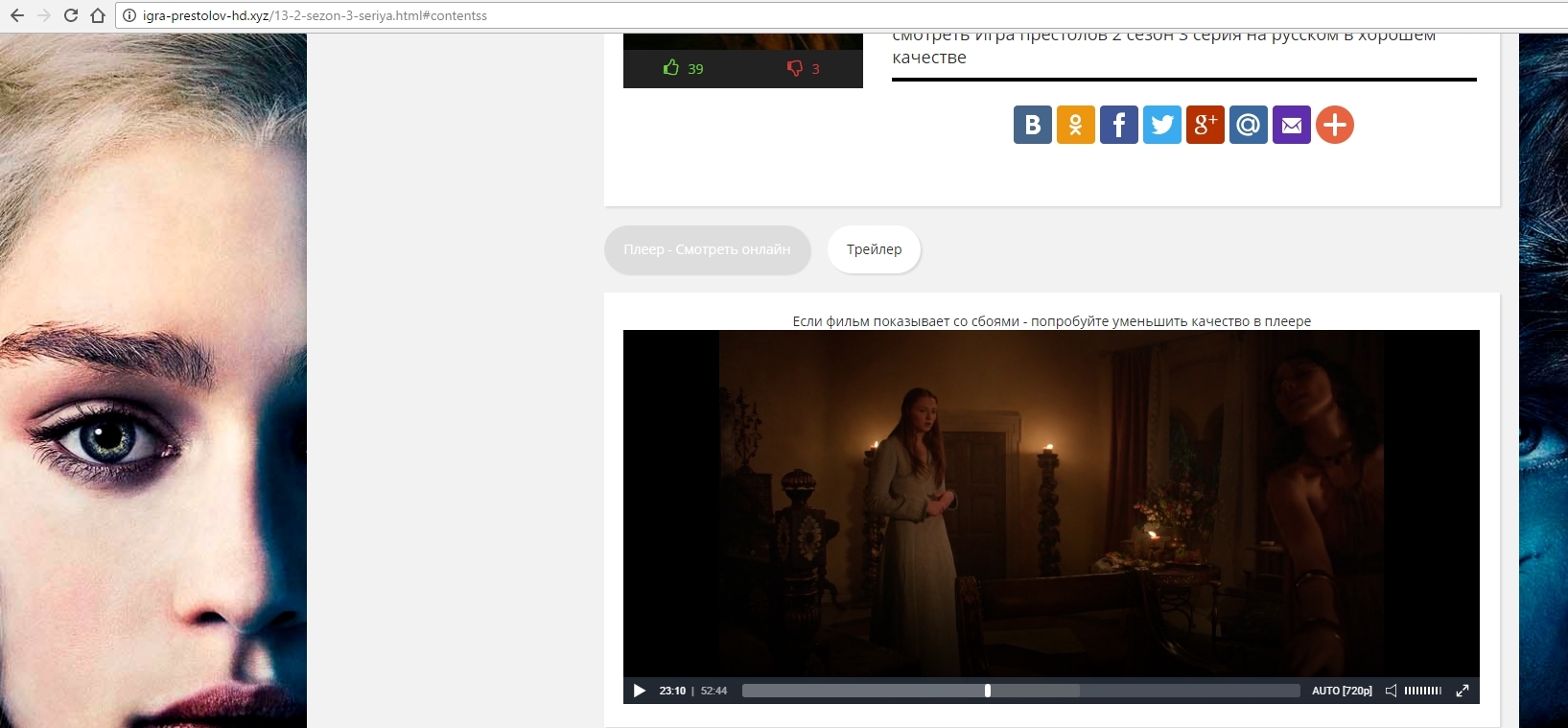Reload the page with the refresh icon
This screenshot has height=728, width=1568.
click(x=71, y=15)
